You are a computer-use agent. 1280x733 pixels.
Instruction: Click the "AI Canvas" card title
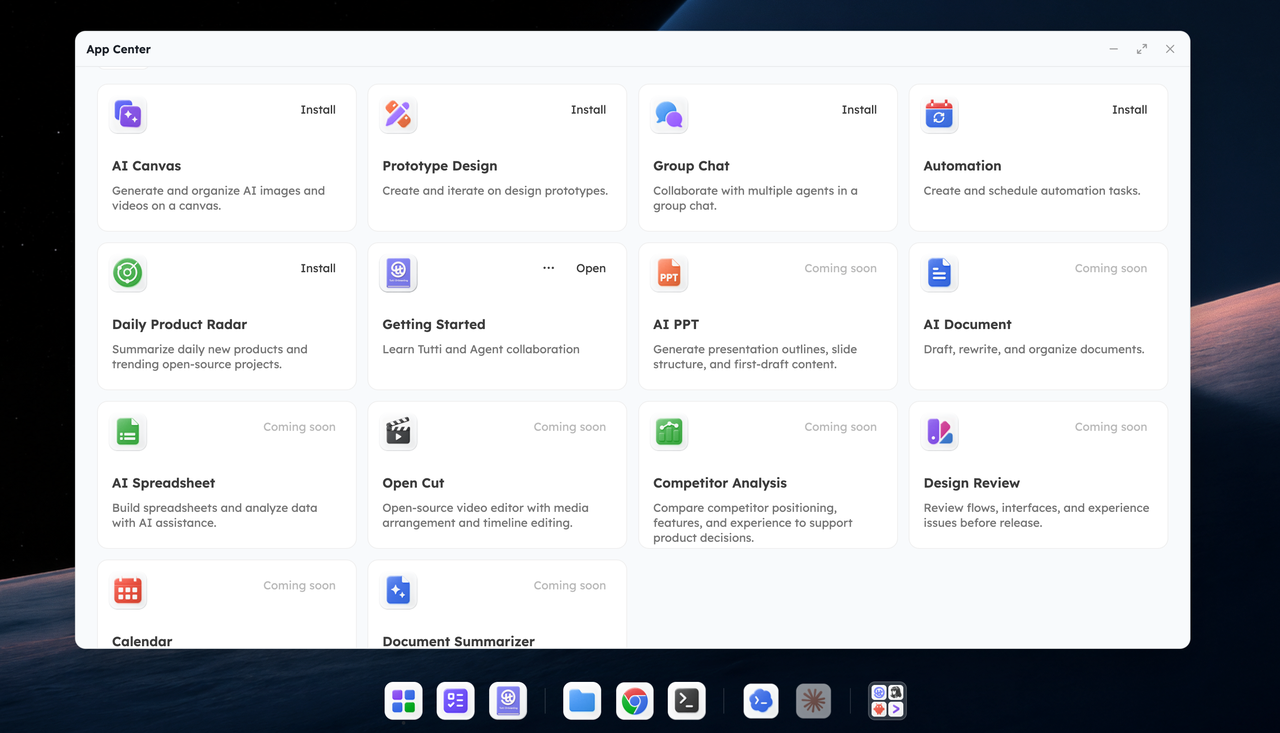click(146, 166)
